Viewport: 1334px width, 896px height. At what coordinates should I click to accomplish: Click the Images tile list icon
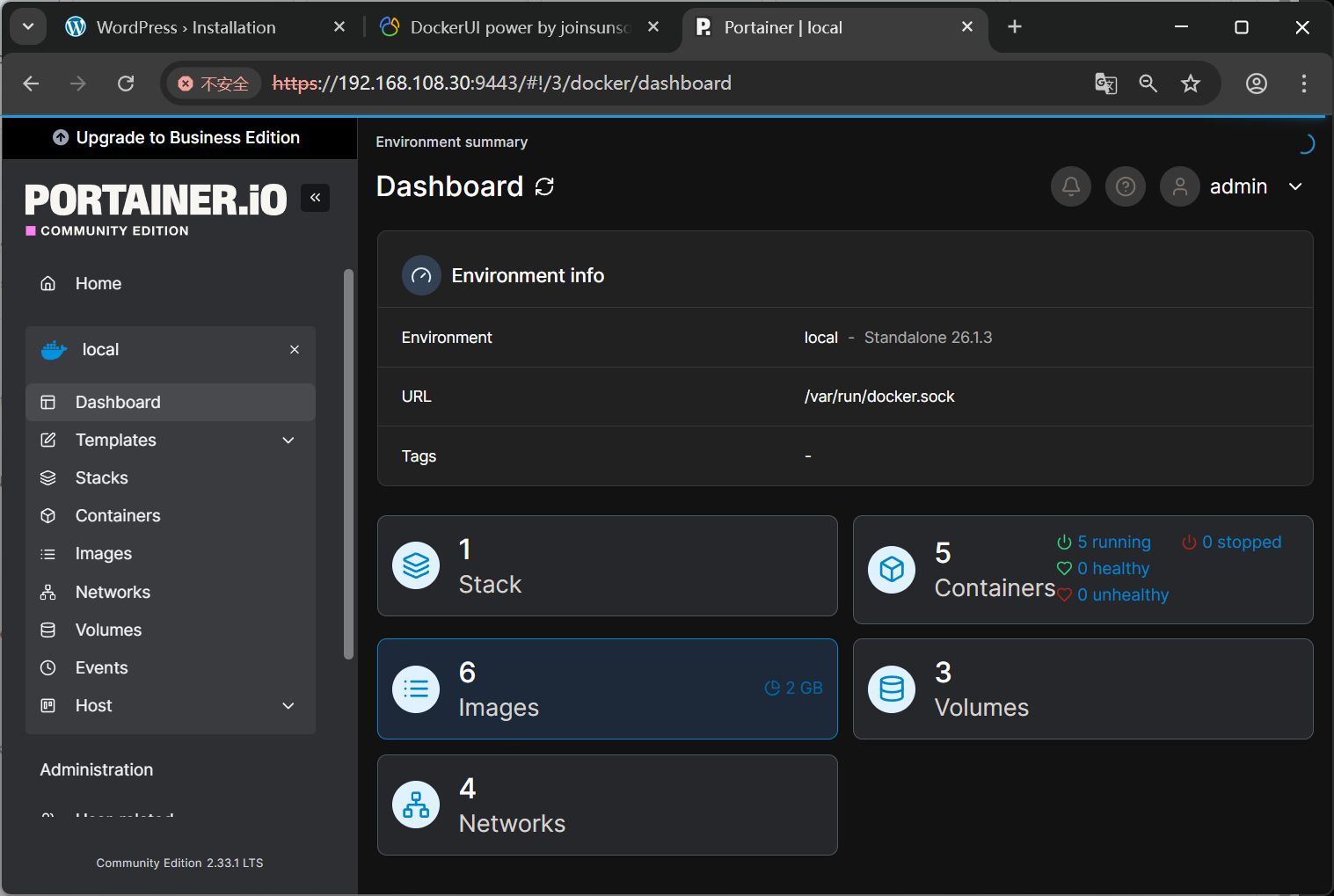coord(416,688)
